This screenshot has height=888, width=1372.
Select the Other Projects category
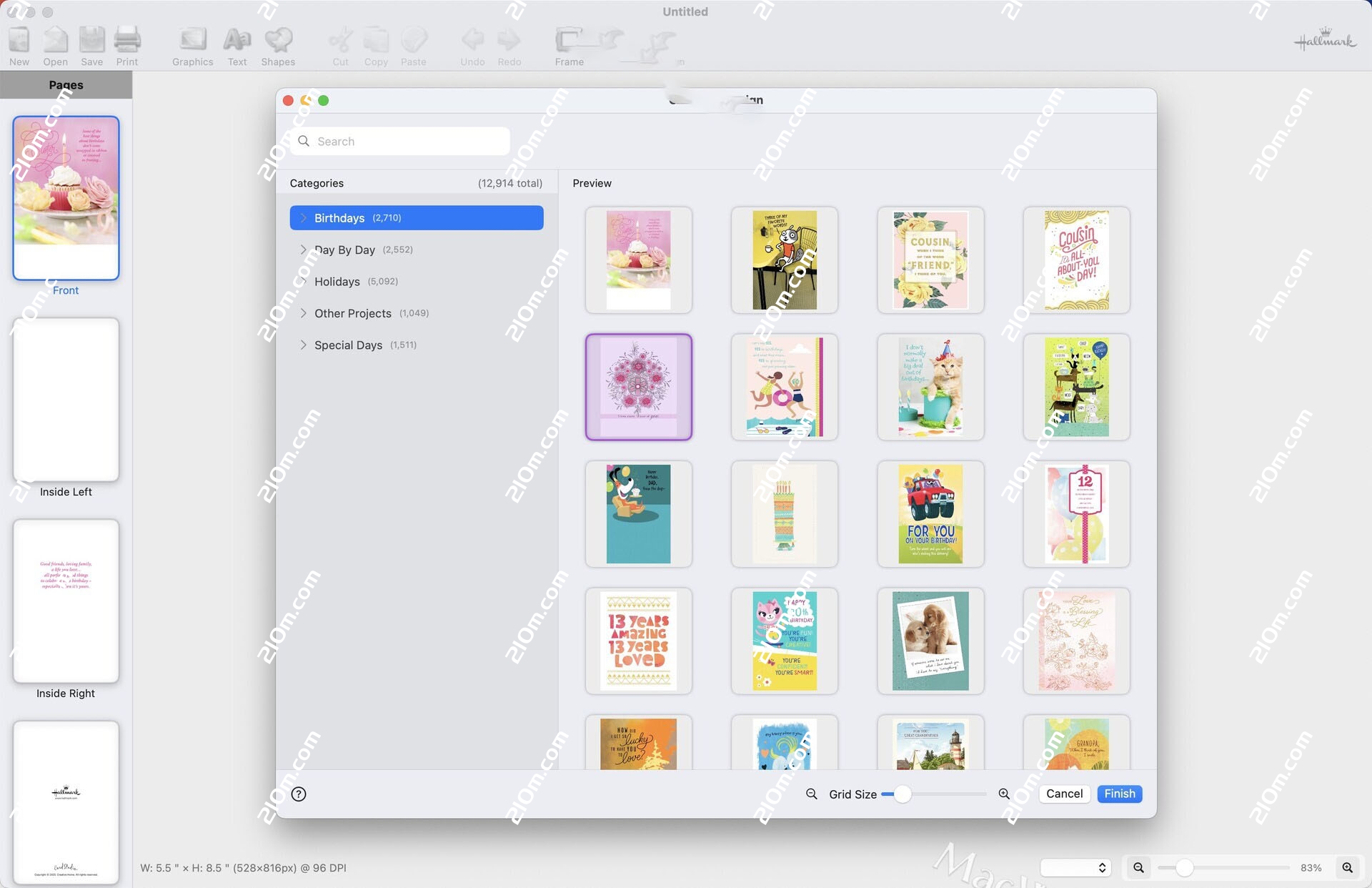(352, 313)
